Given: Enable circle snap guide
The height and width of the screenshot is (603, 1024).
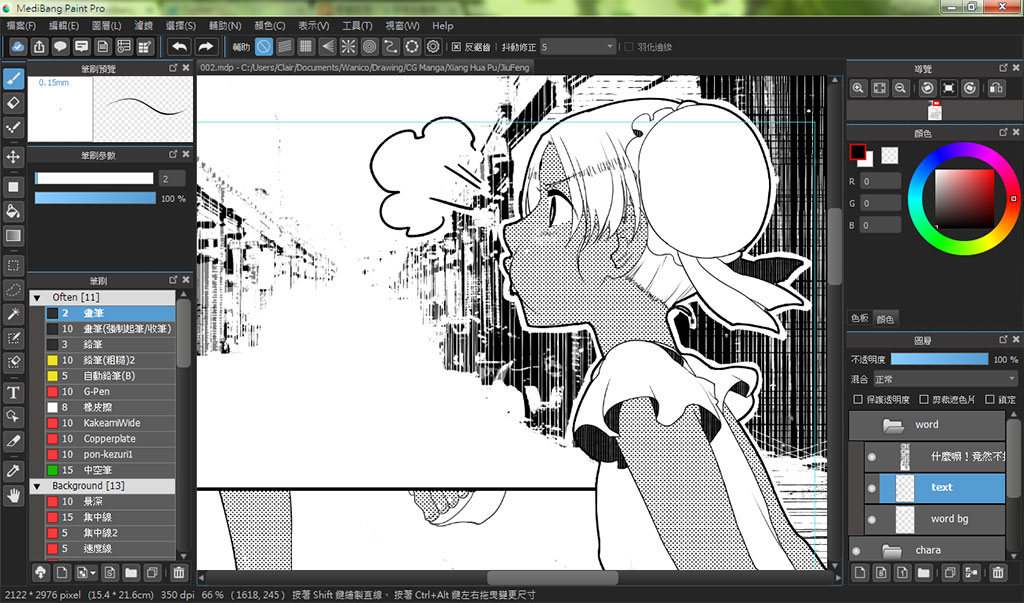Looking at the screenshot, I should (x=370, y=46).
